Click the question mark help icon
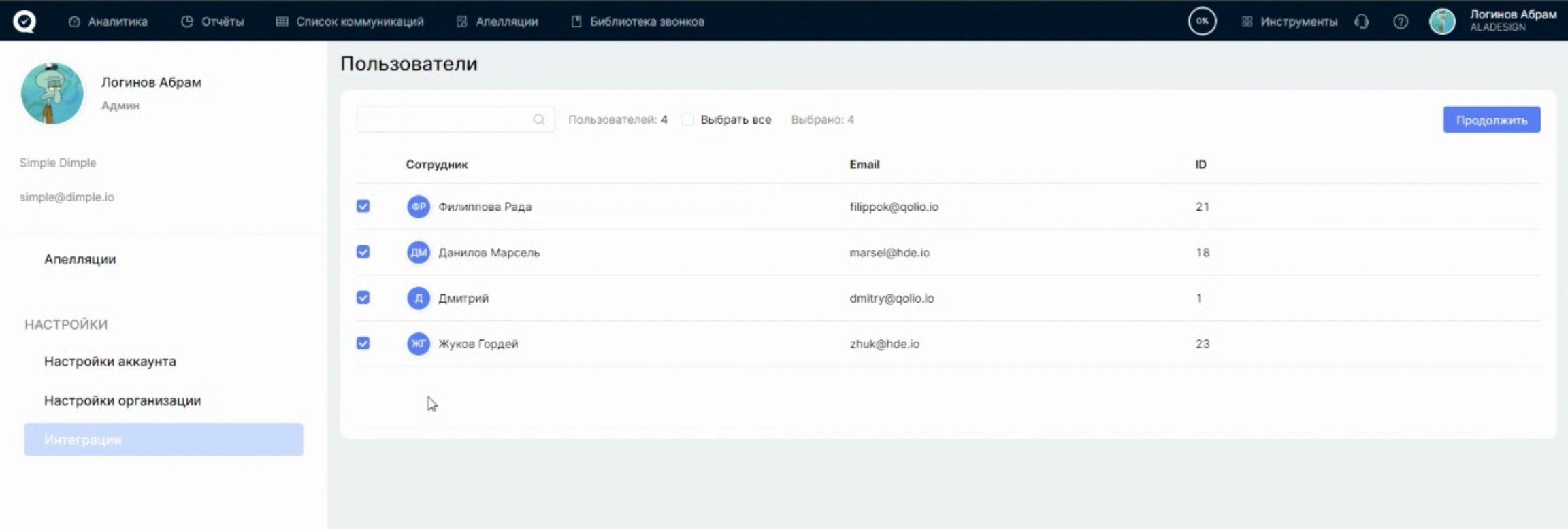 (x=1400, y=22)
